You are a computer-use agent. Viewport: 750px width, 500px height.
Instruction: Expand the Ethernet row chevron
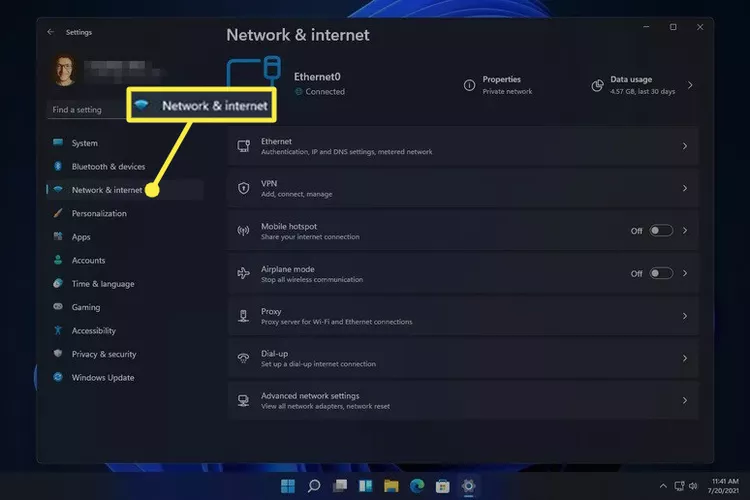click(685, 146)
